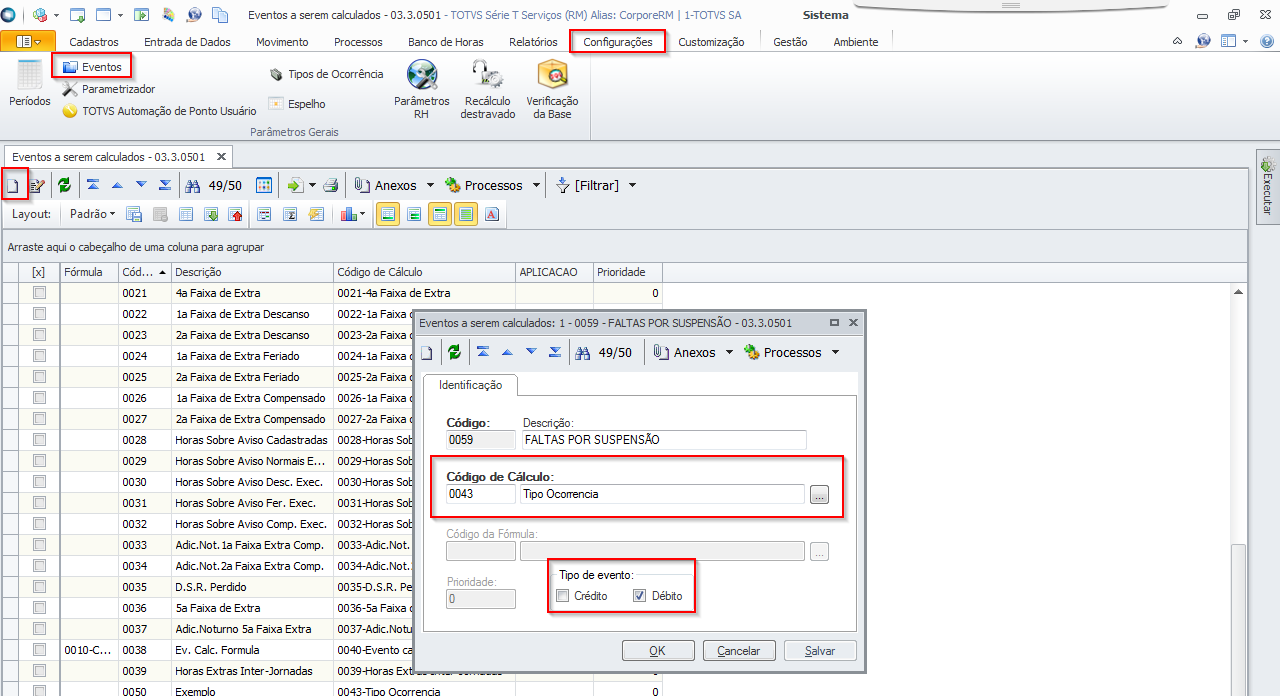Image resolution: width=1280 pixels, height=696 pixels.
Task: Tick checkbox for row 0039
Action: click(x=39, y=671)
